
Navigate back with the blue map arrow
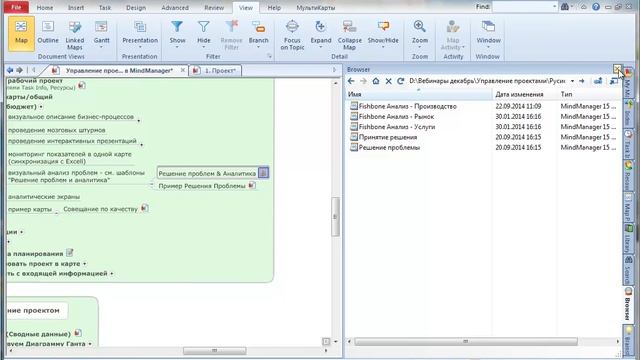[x=10, y=70]
